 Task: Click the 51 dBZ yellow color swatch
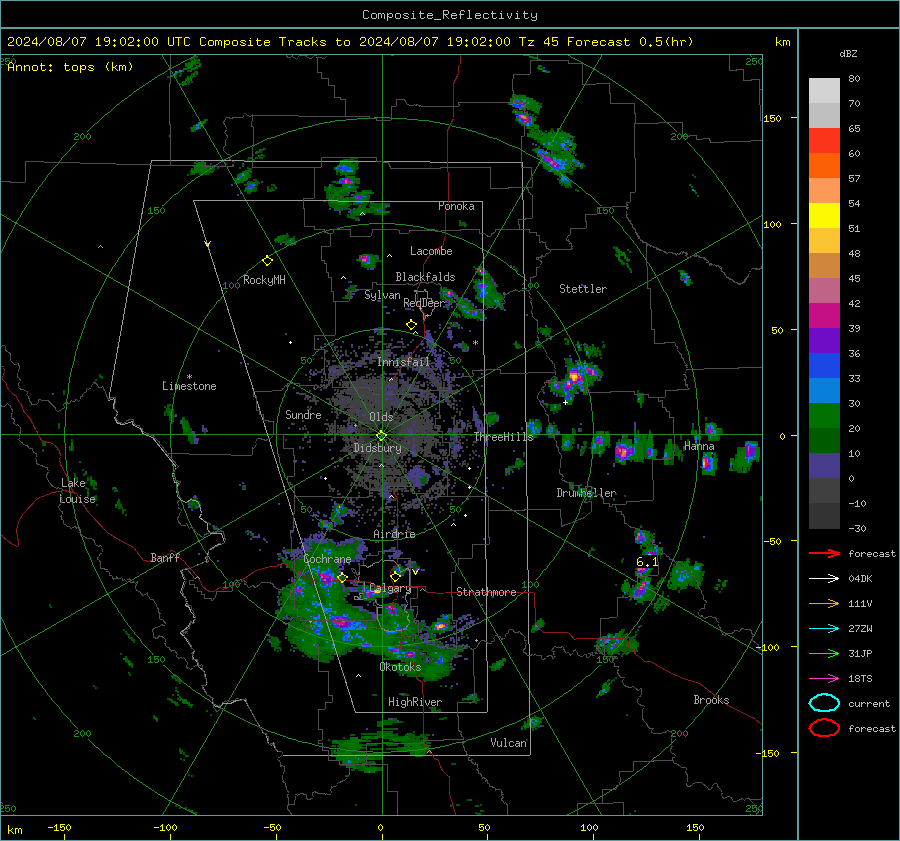coord(824,215)
